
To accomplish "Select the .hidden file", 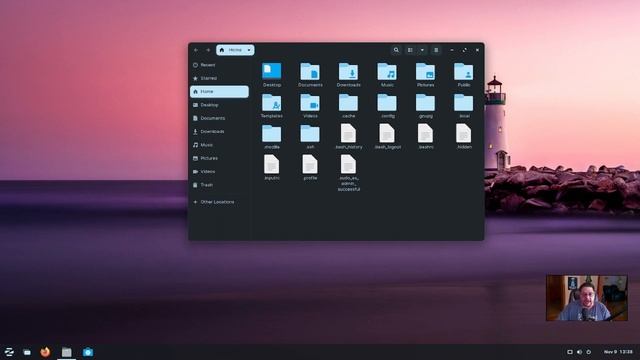I will [464, 133].
